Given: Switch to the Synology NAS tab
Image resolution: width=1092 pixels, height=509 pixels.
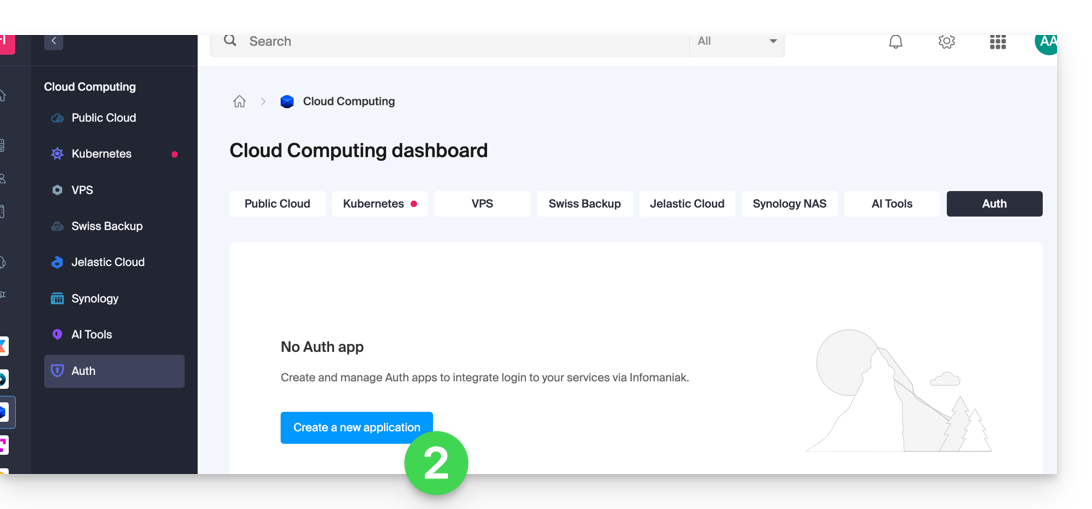Looking at the screenshot, I should 790,204.
